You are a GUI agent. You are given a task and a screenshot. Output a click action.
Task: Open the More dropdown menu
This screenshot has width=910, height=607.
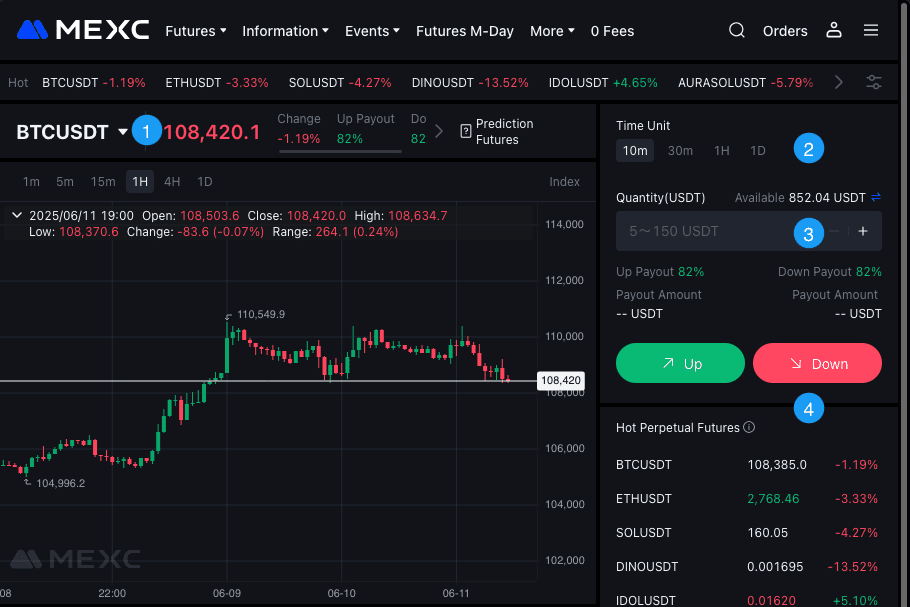(552, 31)
